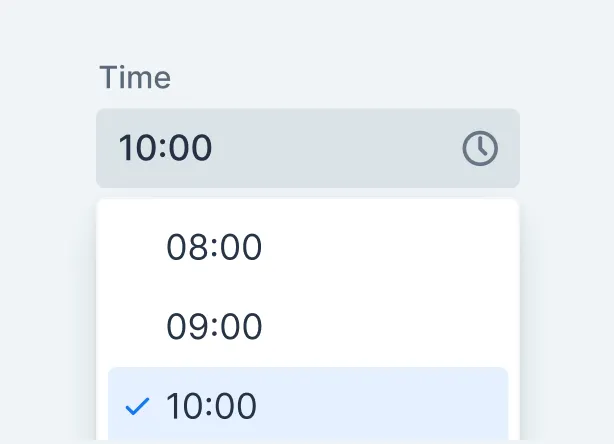
Task: Click the first option, 08:00
Action: click(x=214, y=247)
